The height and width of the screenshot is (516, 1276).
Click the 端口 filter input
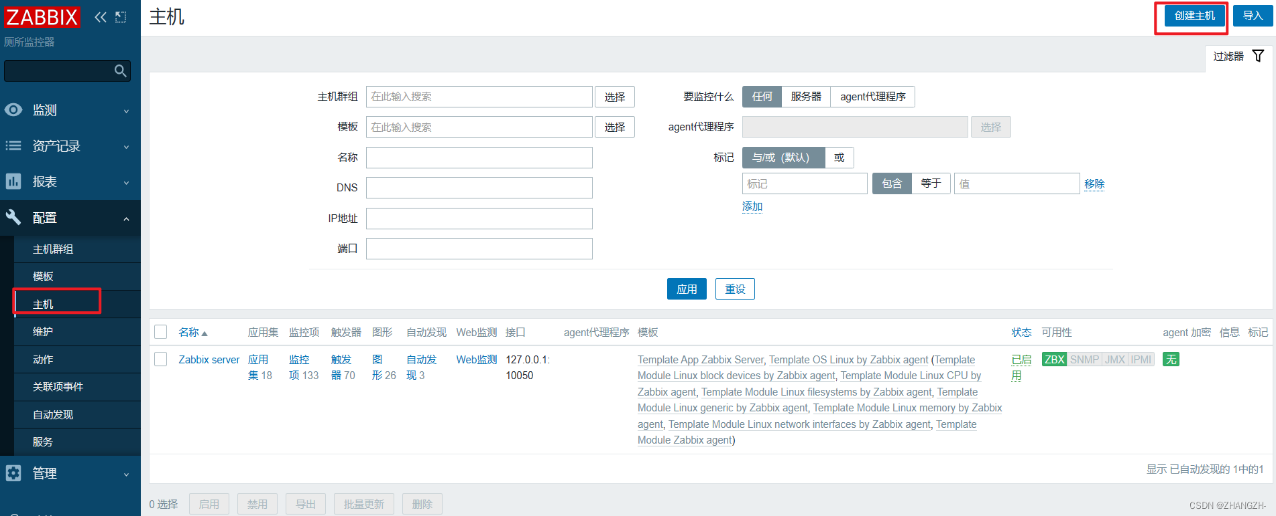pos(479,248)
